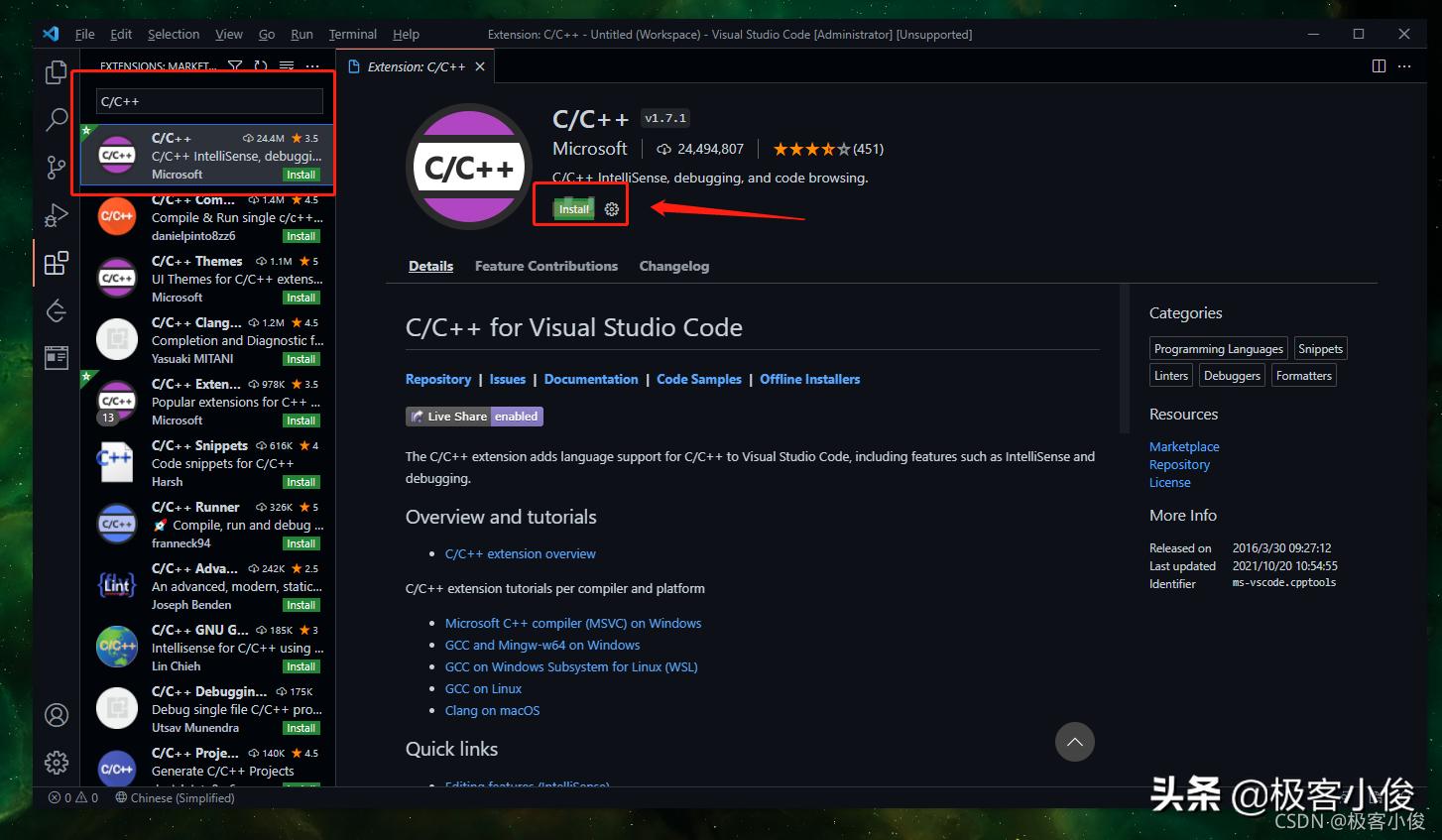Open Microsoft C++ compiler (MSVC) on Windows link
This screenshot has height=840, width=1442.
coord(573,623)
